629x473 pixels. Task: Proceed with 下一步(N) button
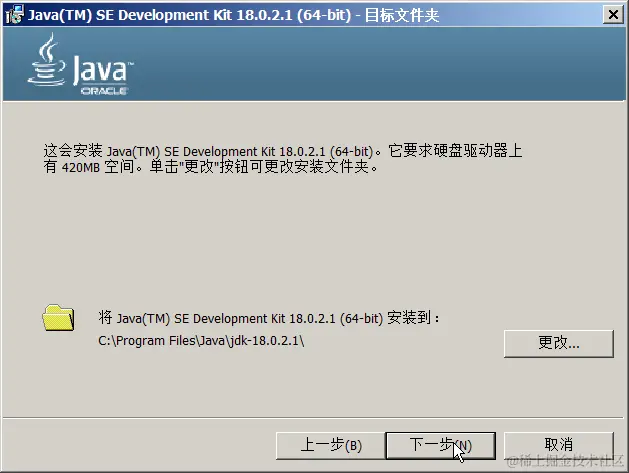(440, 446)
